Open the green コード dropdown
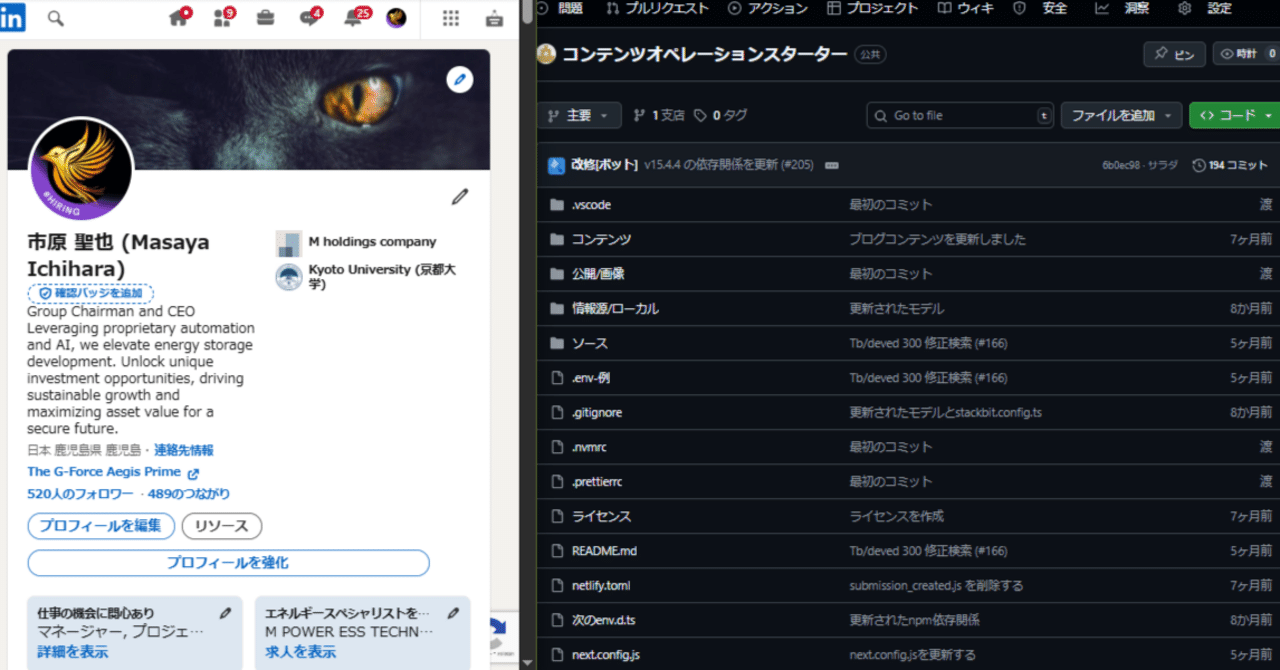Screen dimensions: 1280x670 [1234, 115]
